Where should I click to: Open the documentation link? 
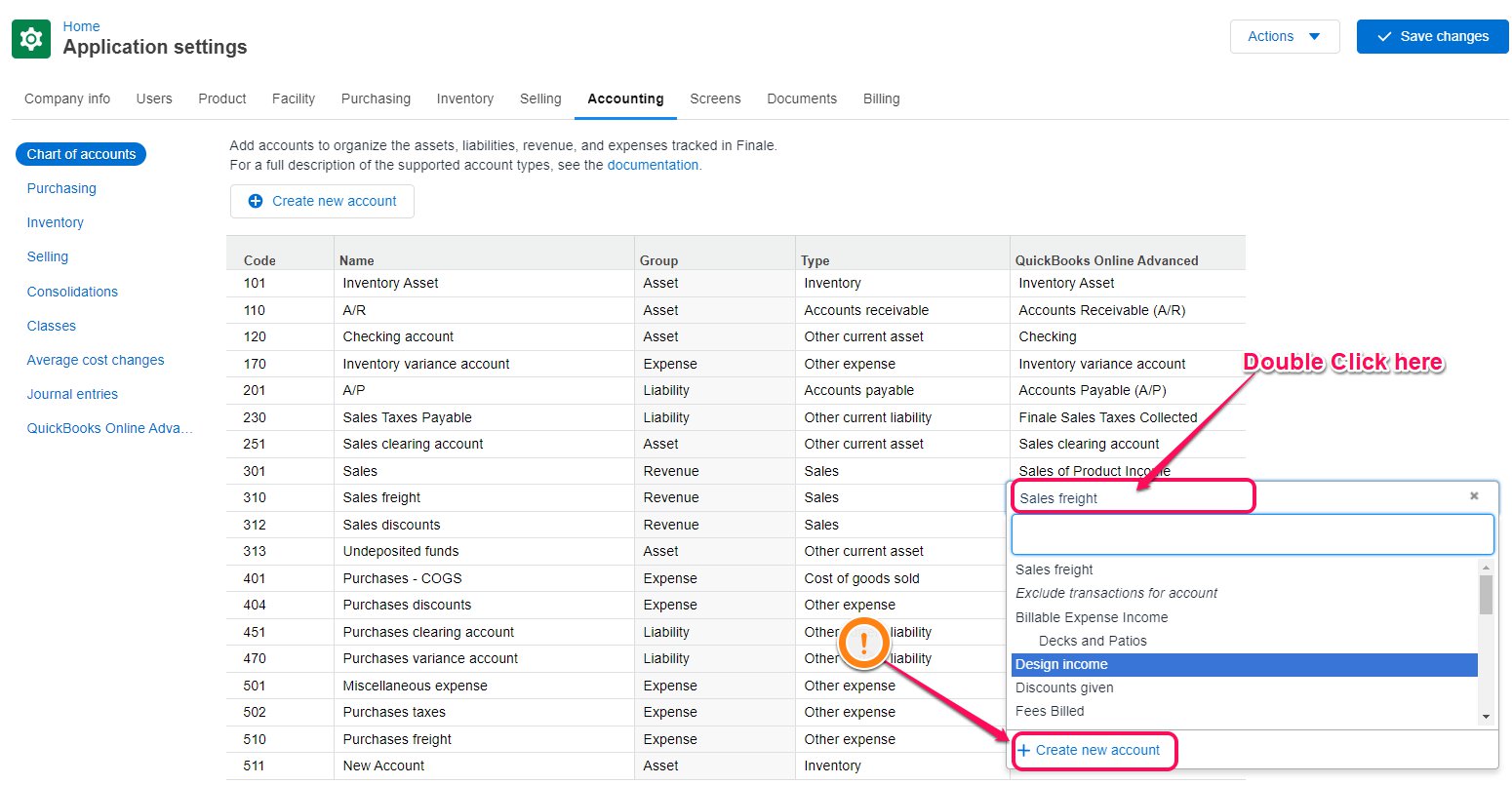pos(653,165)
